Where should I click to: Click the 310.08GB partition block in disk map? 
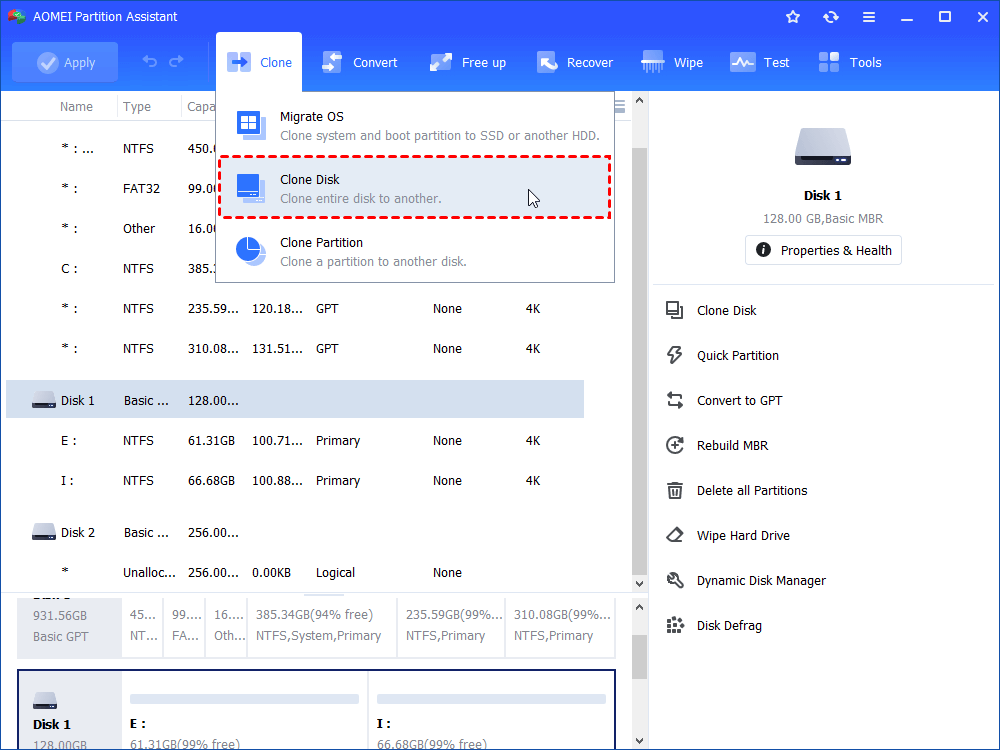[560, 627]
